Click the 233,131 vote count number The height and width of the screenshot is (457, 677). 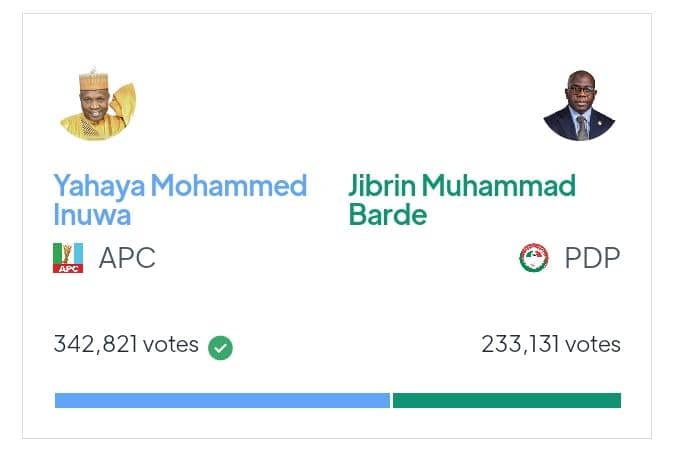[x=520, y=345]
